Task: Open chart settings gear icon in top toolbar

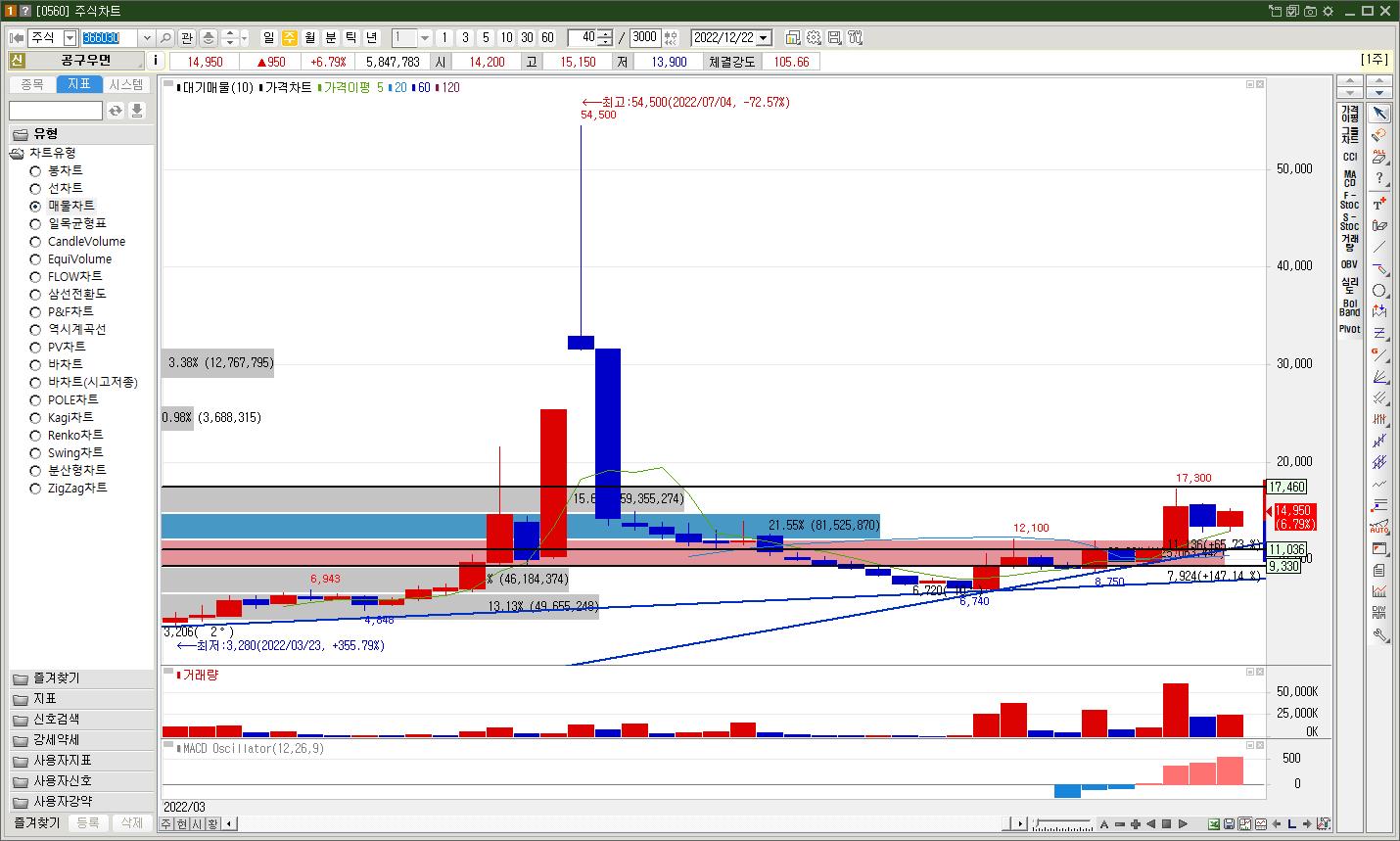Action: [814, 37]
